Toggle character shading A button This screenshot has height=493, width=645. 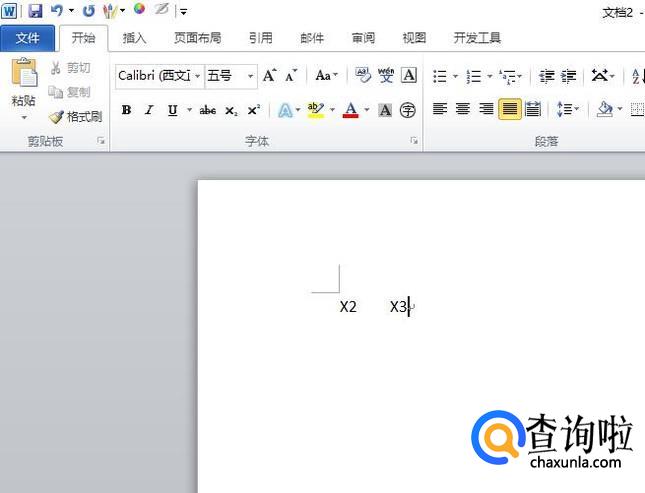385,110
